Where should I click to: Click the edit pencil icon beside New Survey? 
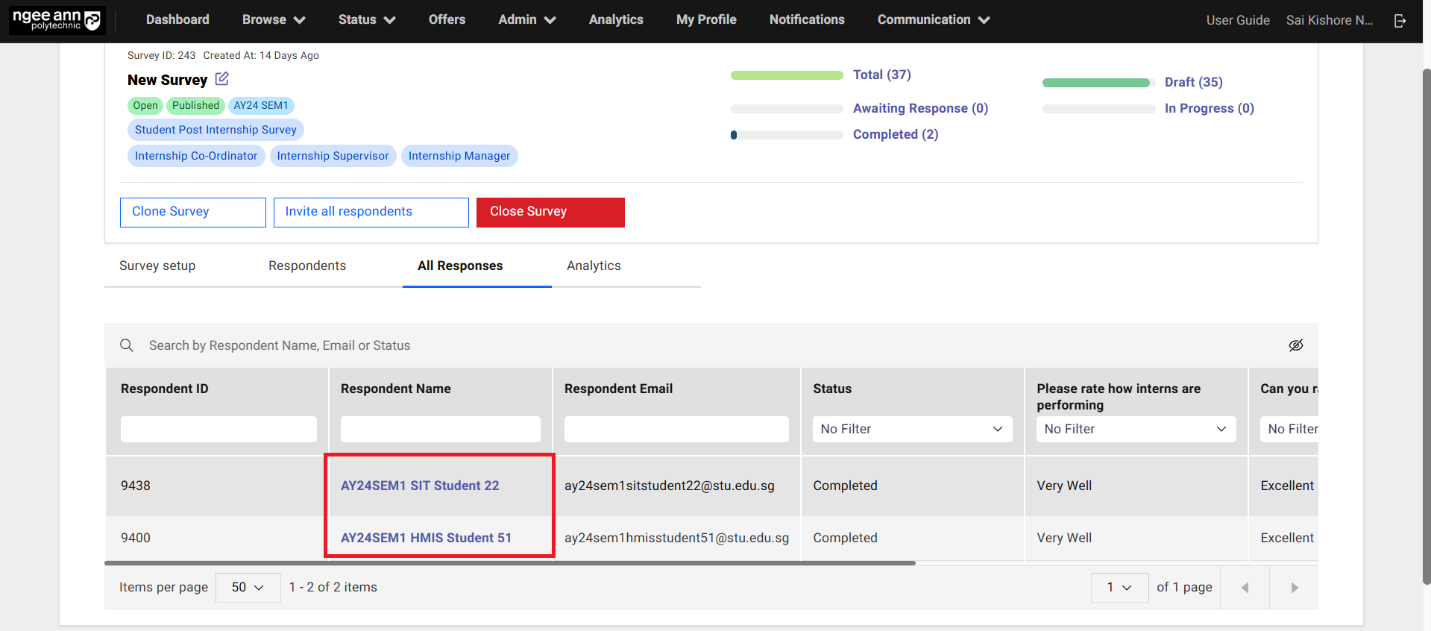click(x=222, y=79)
